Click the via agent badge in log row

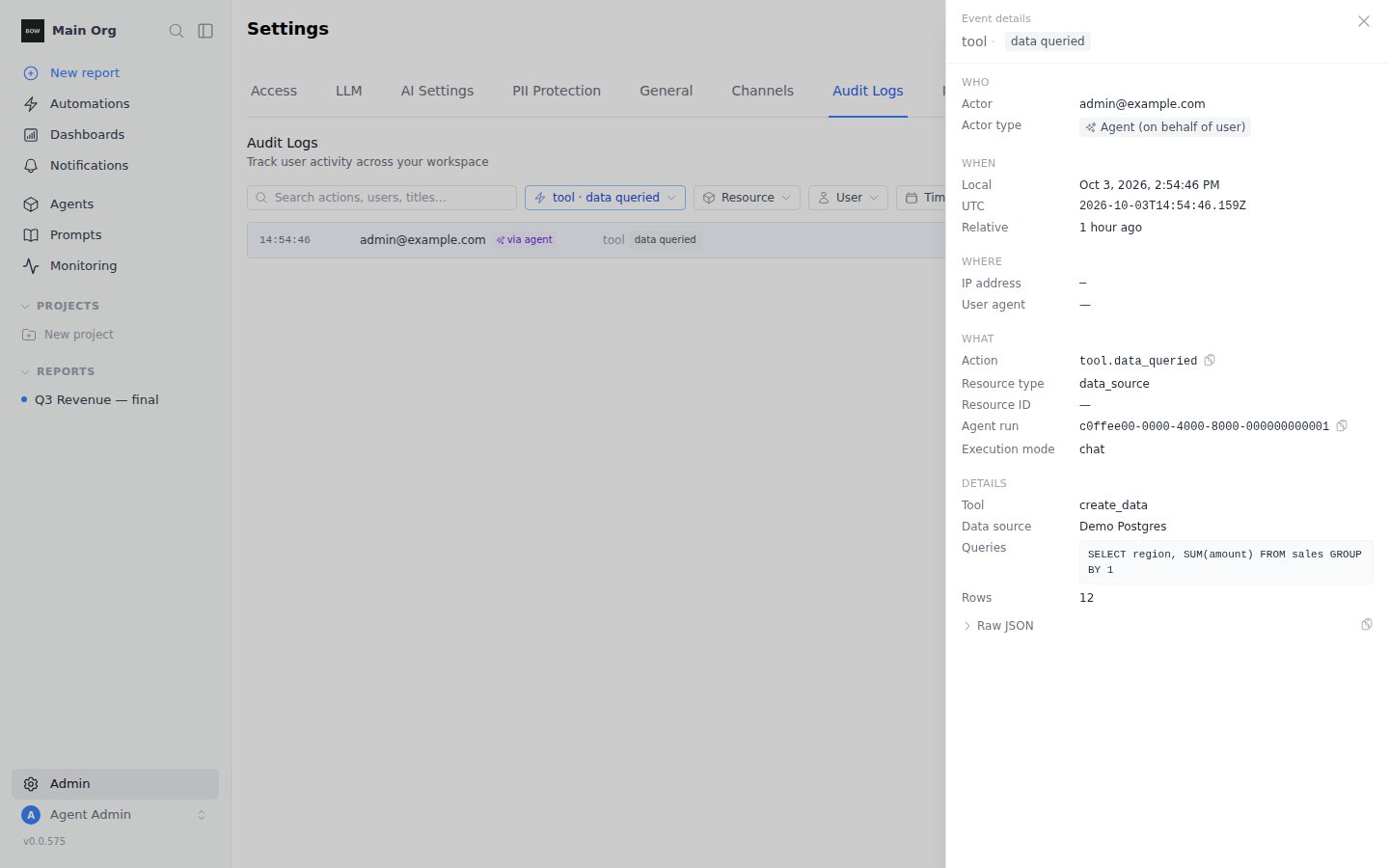[525, 240]
